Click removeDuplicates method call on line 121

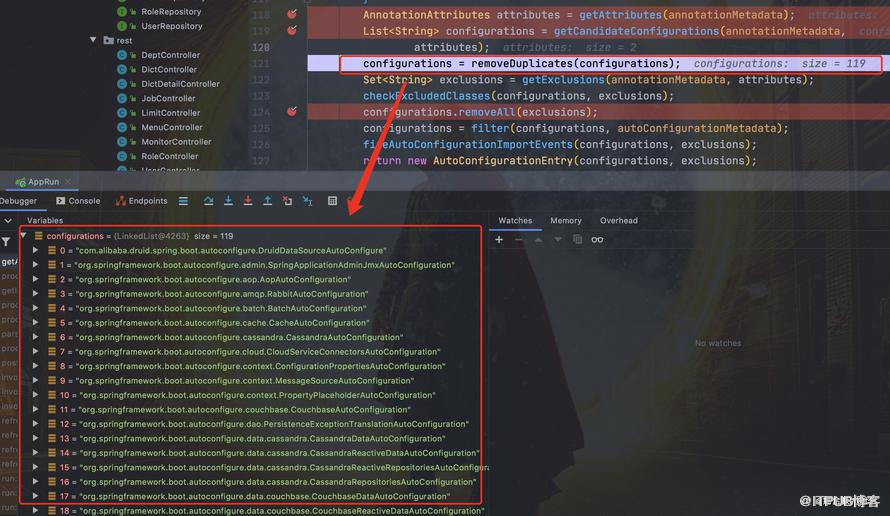pos(522,64)
